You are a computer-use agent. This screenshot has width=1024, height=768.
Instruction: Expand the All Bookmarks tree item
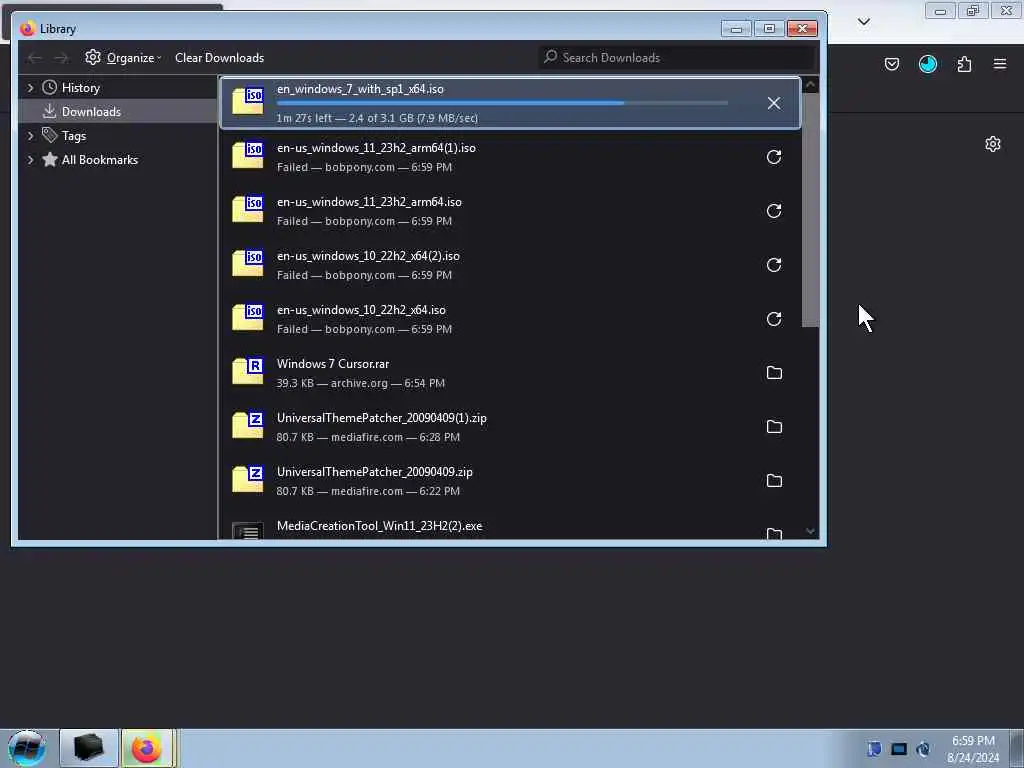tap(30, 160)
